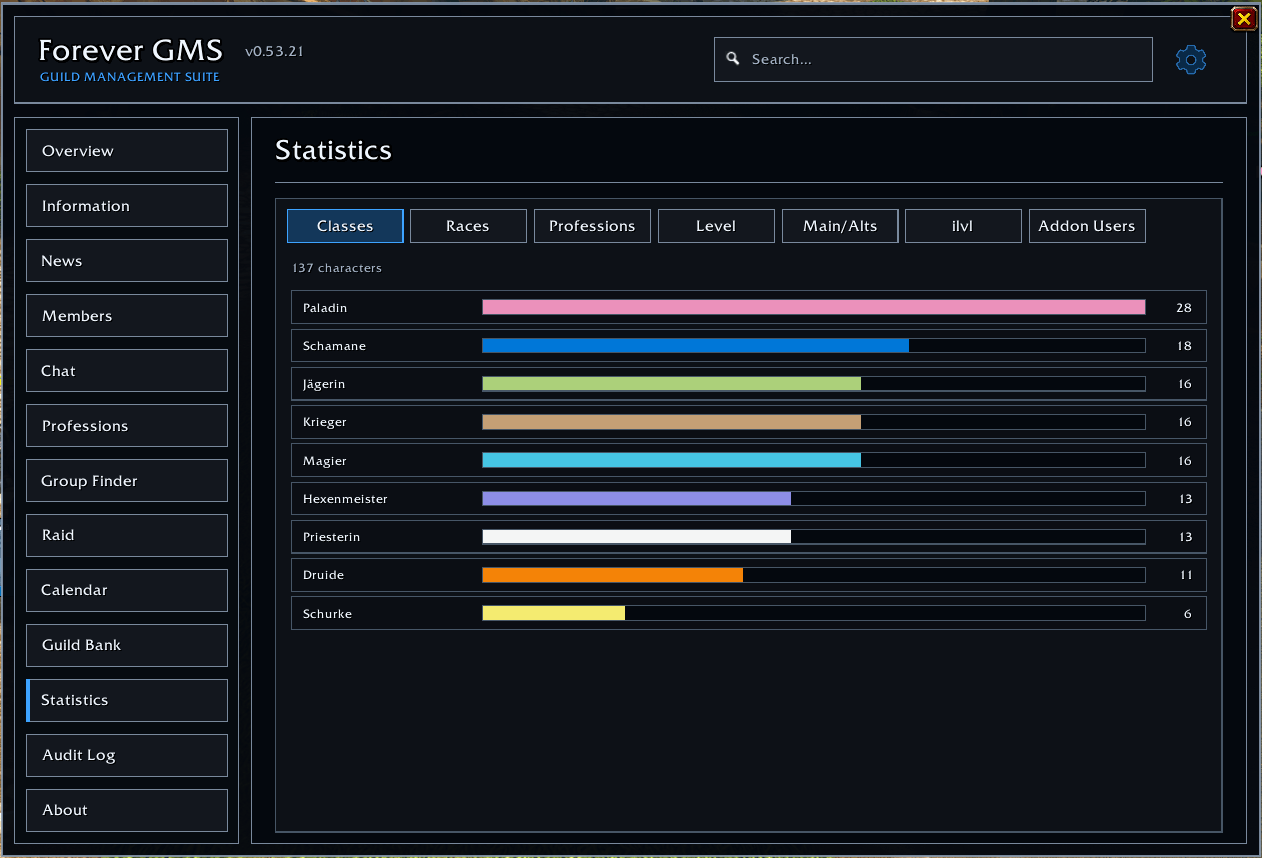Open settings via the gear icon
This screenshot has width=1262, height=858.
tap(1191, 60)
